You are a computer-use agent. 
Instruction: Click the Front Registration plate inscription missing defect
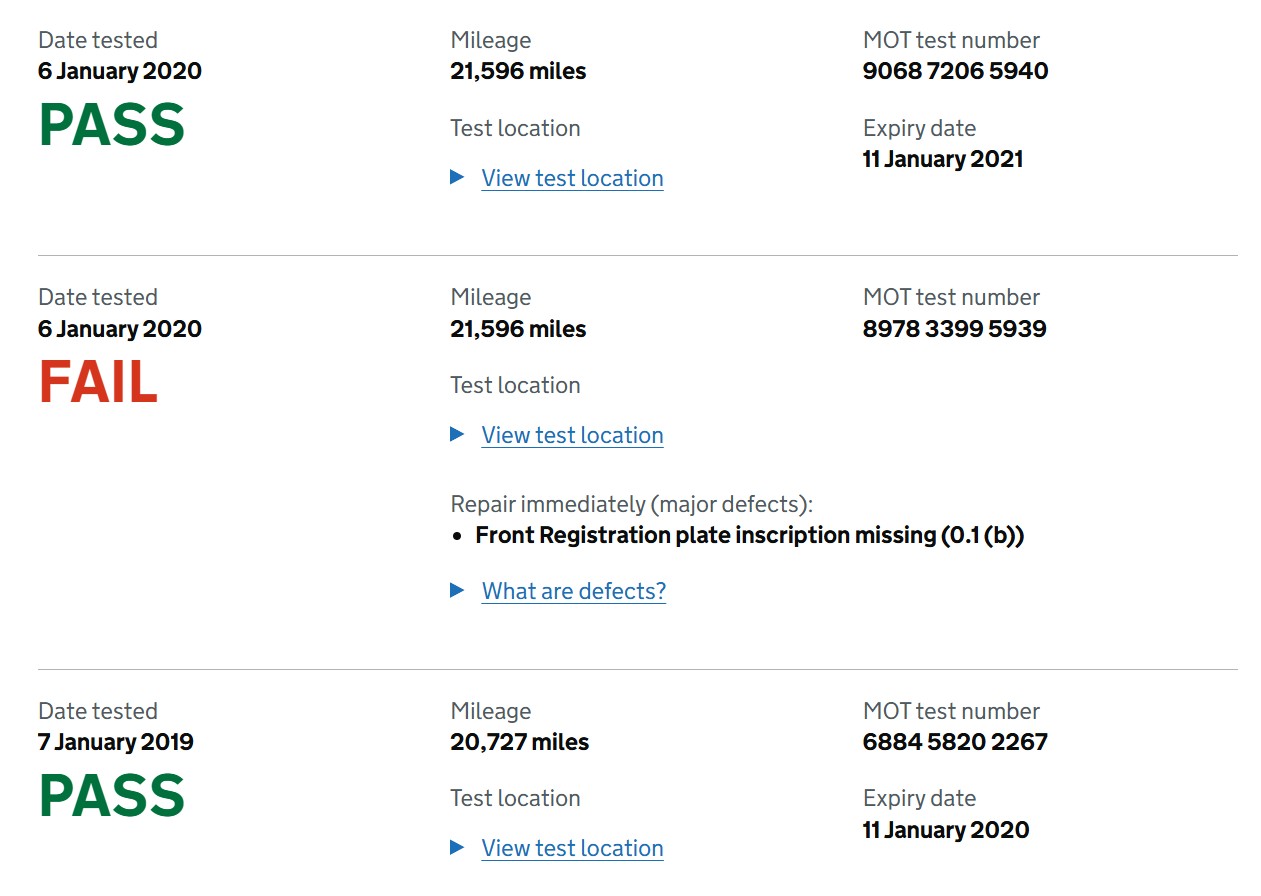click(749, 535)
